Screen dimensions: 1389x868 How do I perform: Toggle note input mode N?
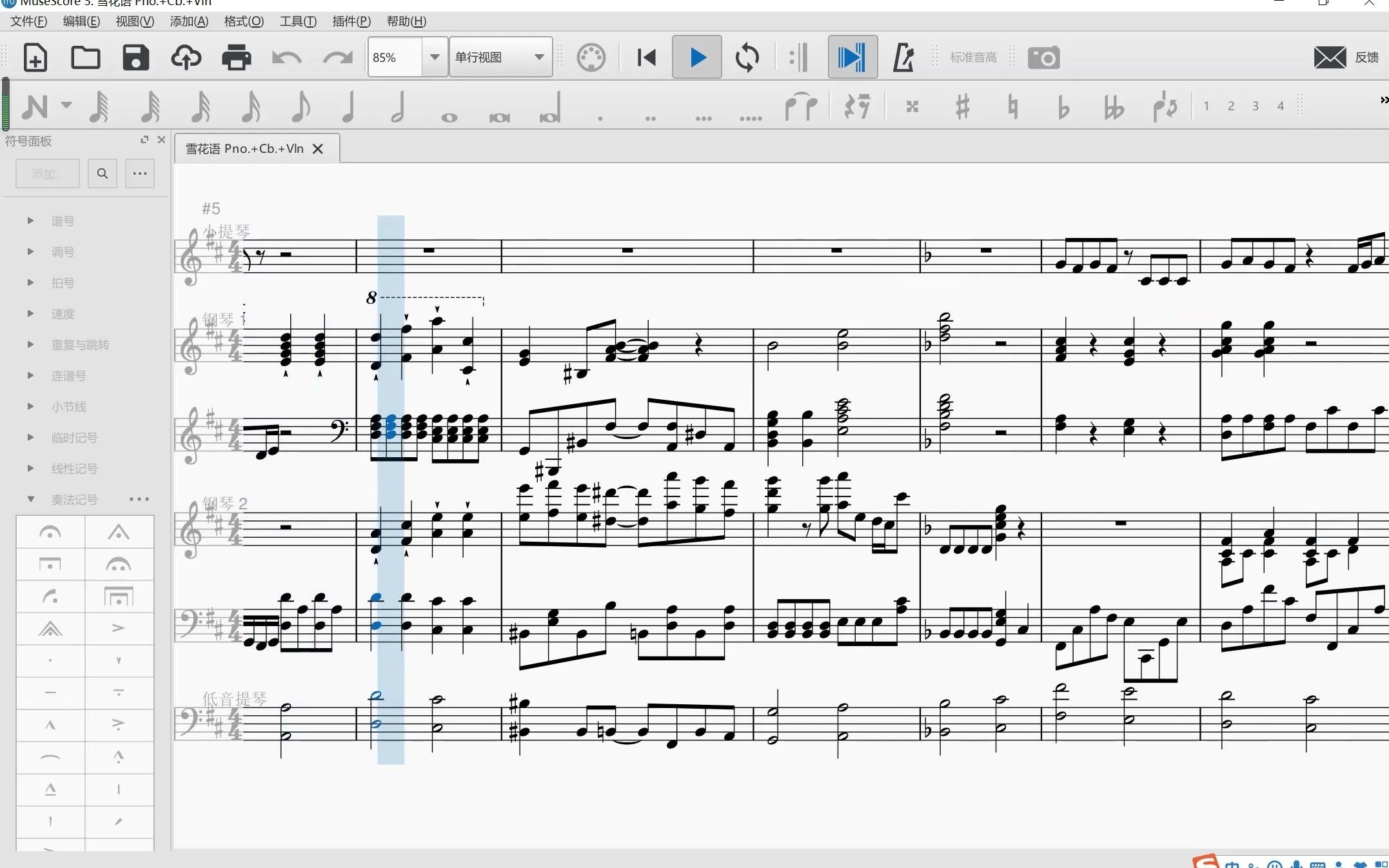[34, 106]
